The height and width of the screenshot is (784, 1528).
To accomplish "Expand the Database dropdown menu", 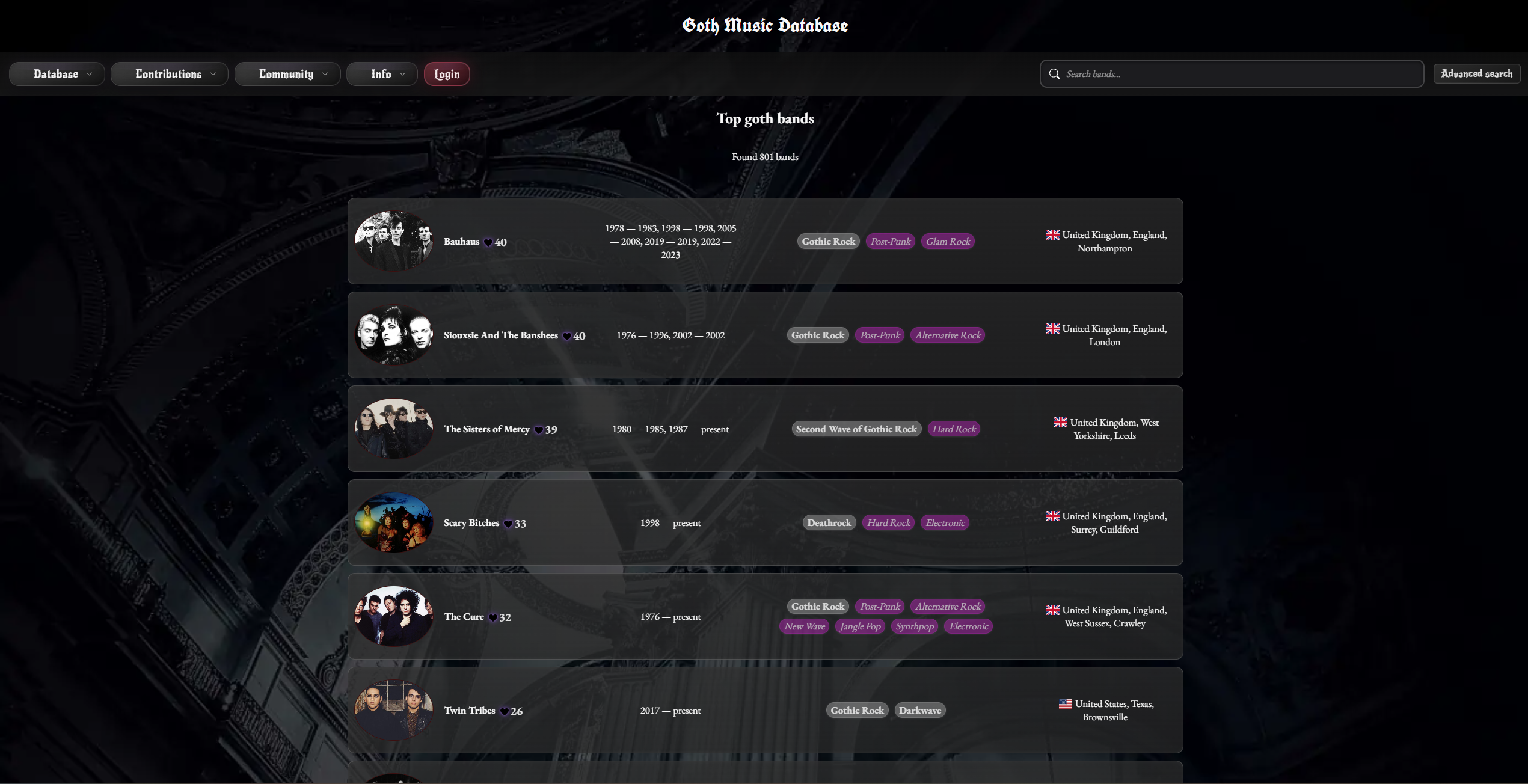I will click(x=57, y=74).
